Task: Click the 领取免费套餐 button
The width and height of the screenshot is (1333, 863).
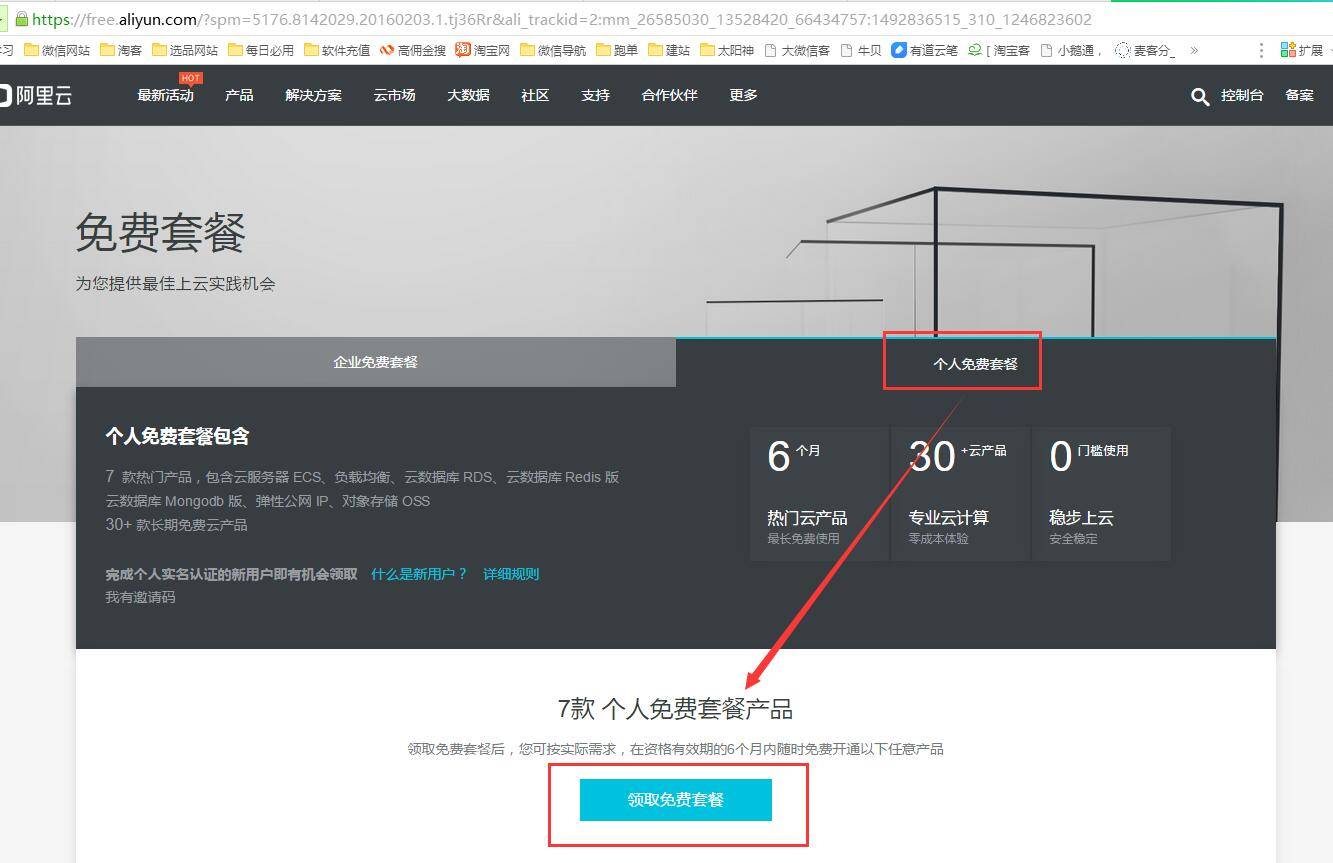Action: coord(675,800)
